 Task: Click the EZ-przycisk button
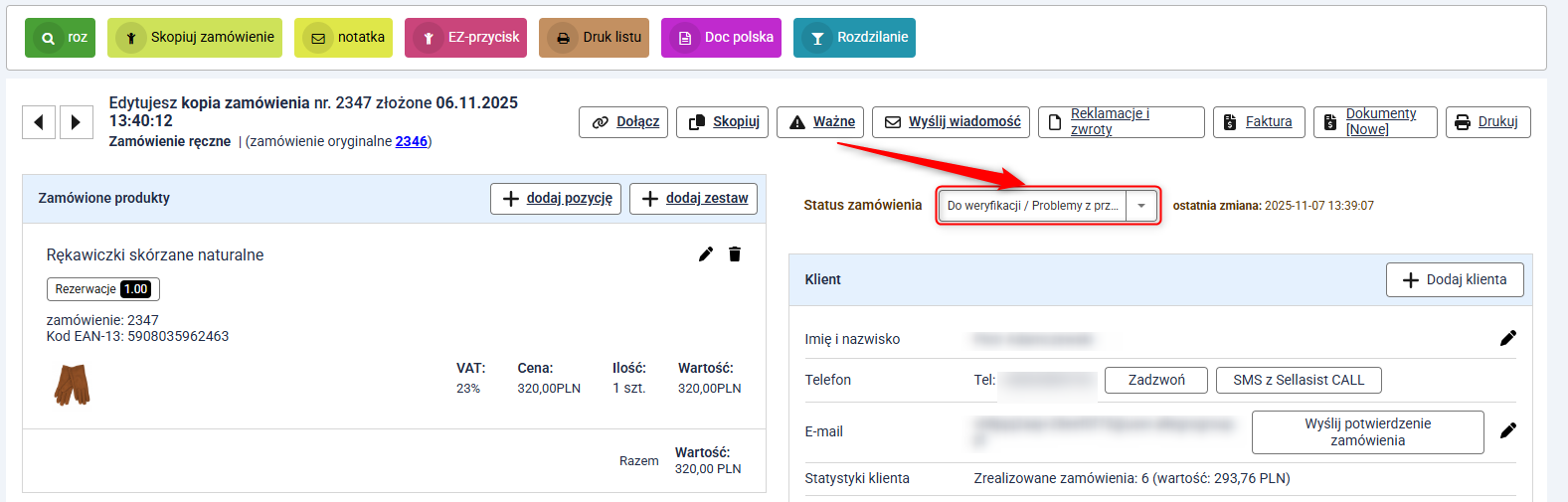coord(465,38)
